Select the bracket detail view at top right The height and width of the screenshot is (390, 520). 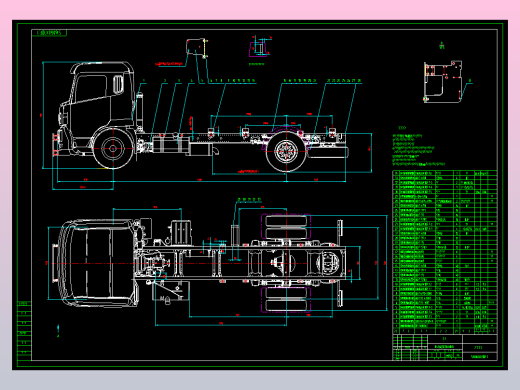(443, 81)
